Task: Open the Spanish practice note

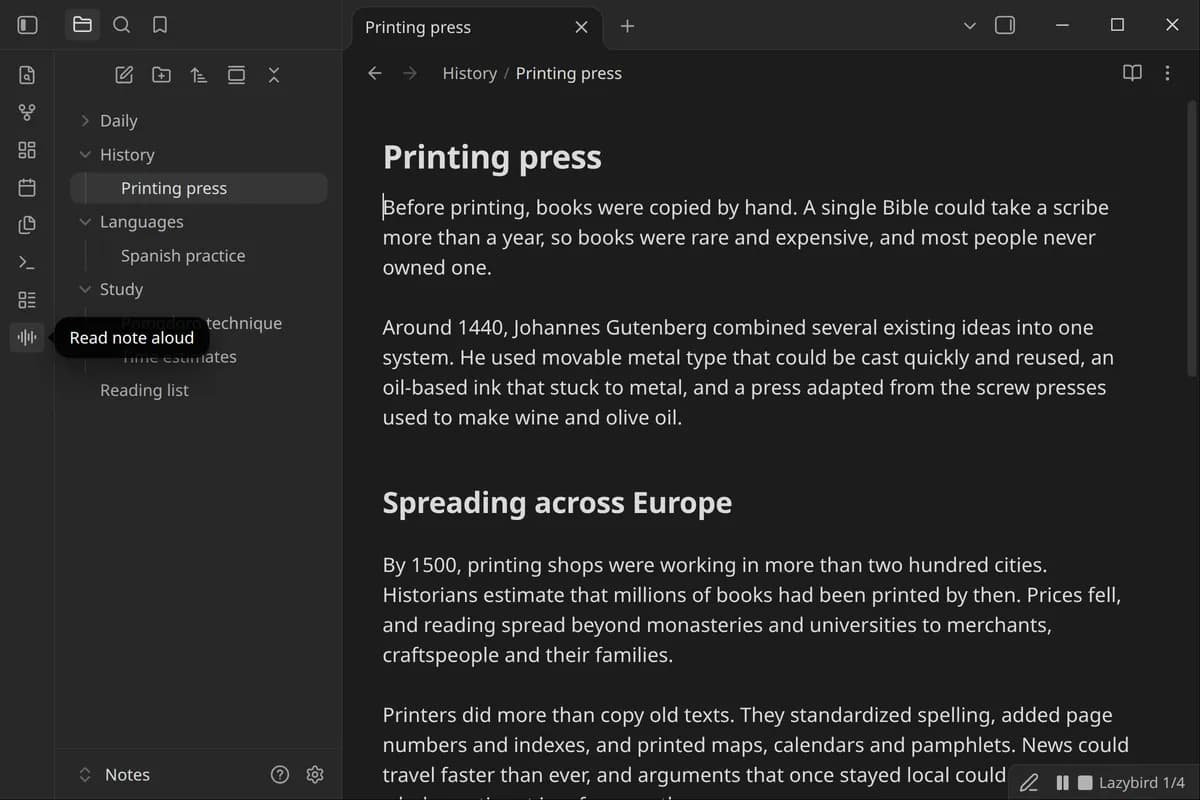Action: (183, 256)
